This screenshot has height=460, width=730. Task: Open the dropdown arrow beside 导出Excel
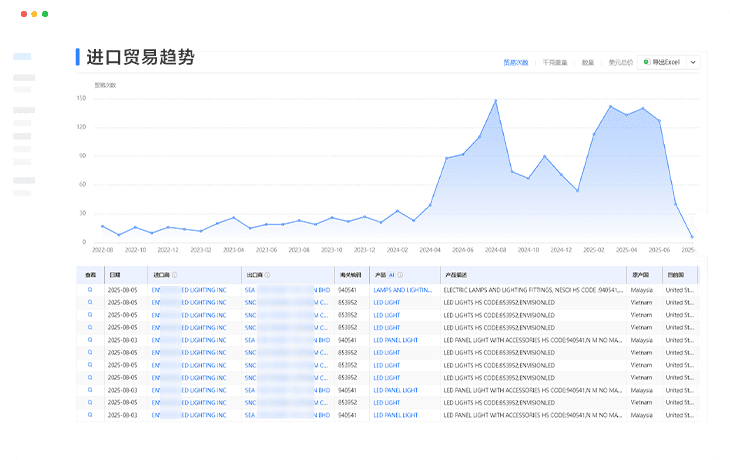tap(693, 62)
